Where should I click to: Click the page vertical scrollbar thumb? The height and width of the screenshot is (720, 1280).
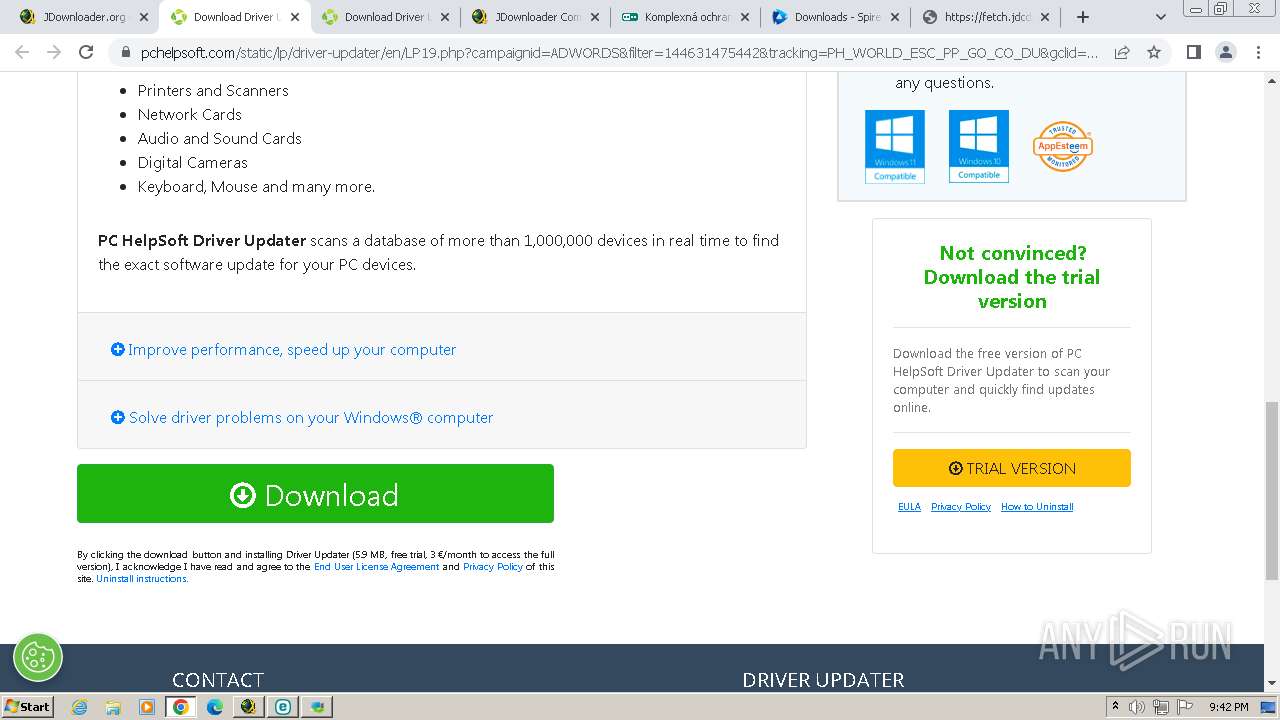tap(1272, 490)
